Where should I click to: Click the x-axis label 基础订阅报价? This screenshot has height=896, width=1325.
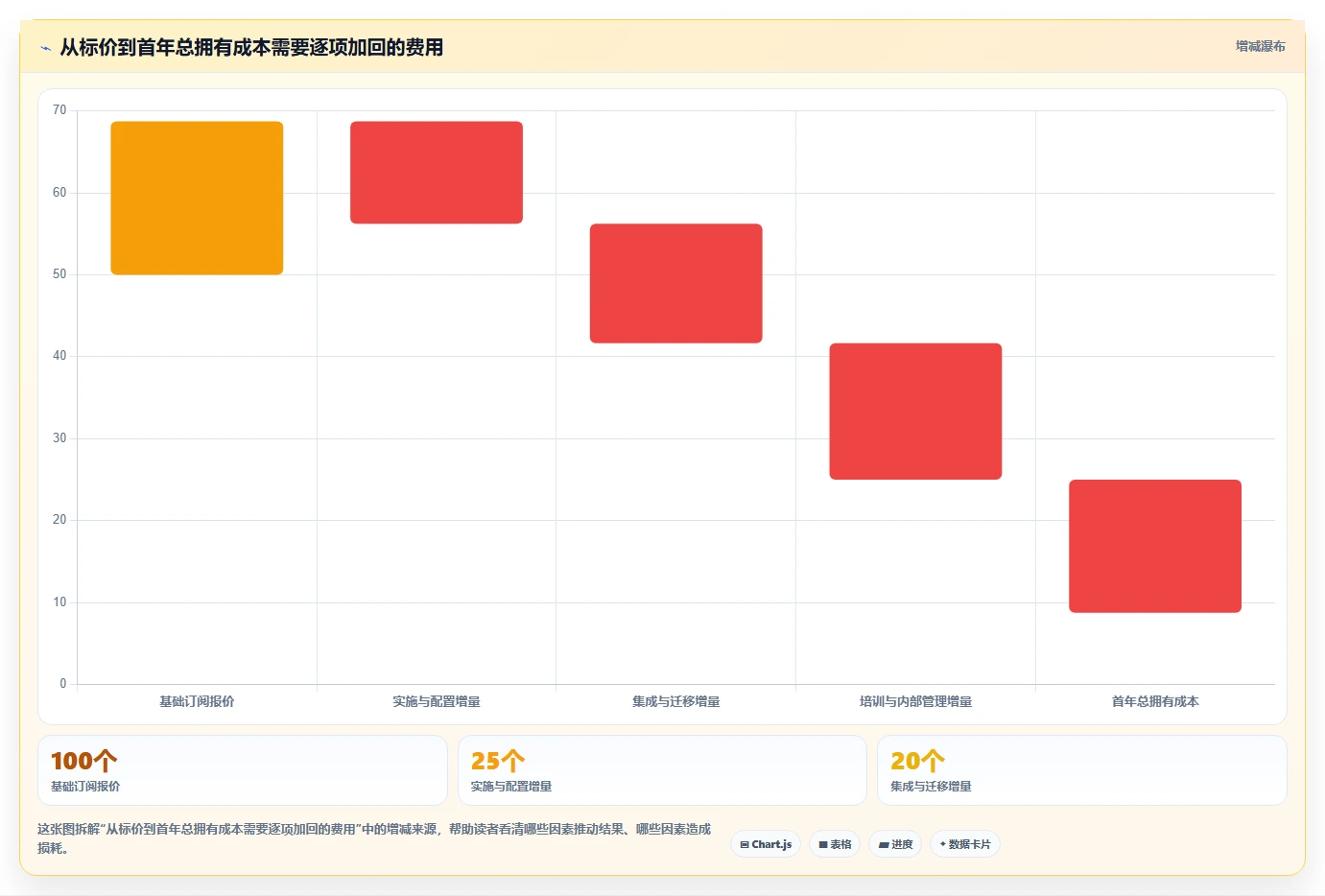[x=197, y=701]
